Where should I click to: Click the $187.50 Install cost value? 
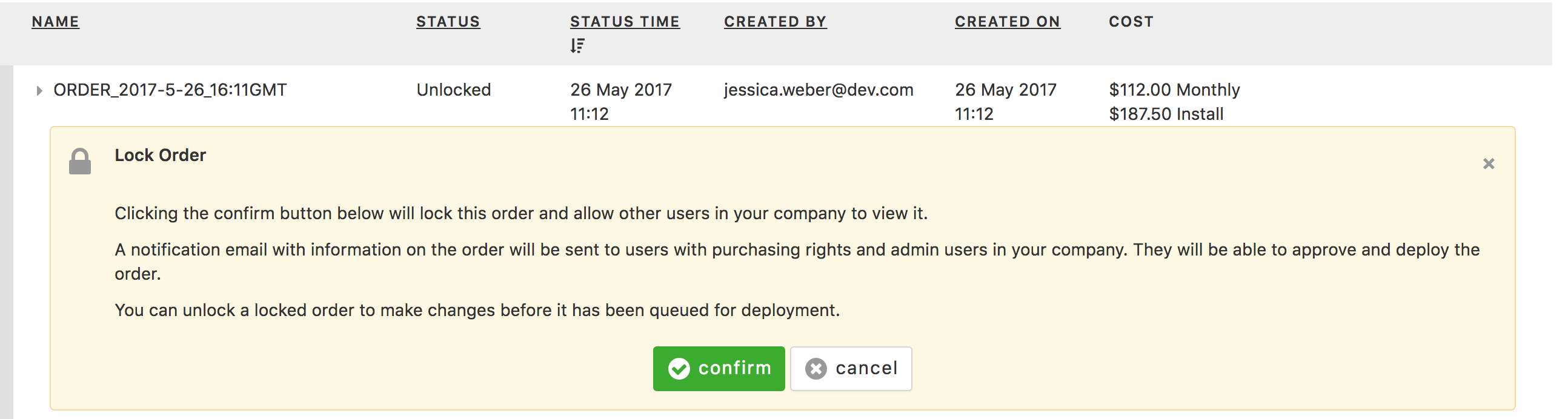pyautogui.click(x=1166, y=114)
